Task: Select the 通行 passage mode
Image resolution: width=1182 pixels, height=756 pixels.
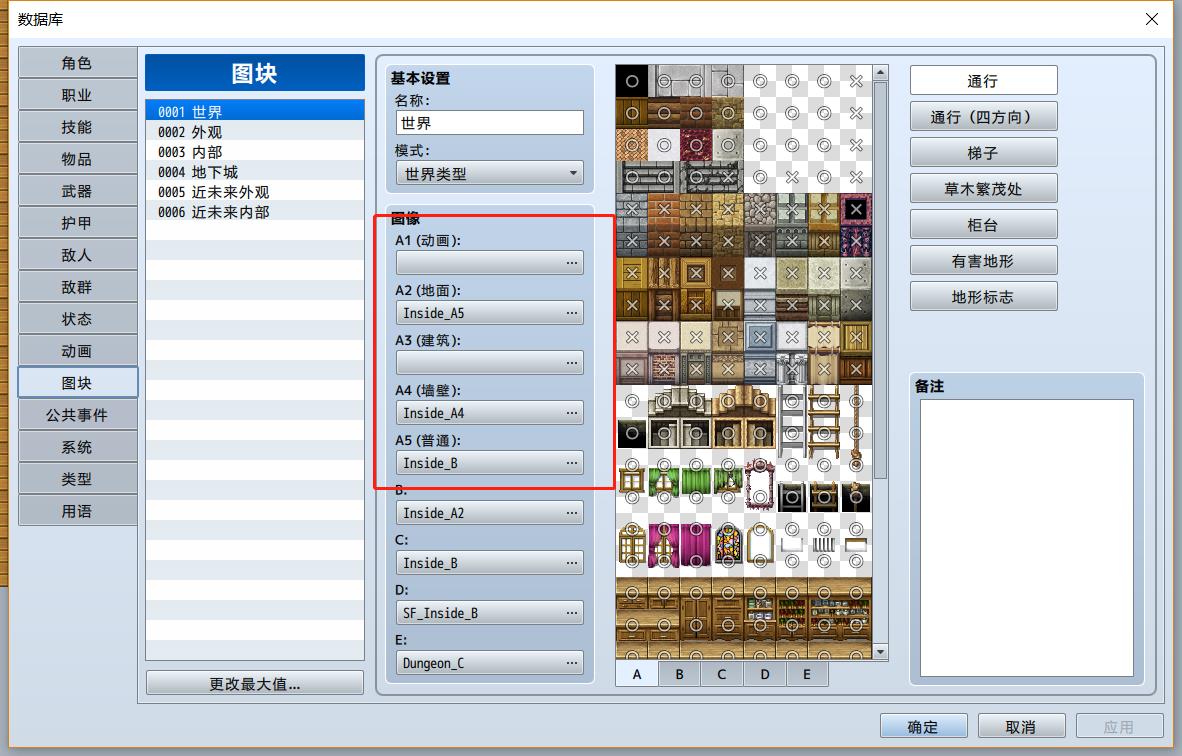Action: tap(984, 81)
